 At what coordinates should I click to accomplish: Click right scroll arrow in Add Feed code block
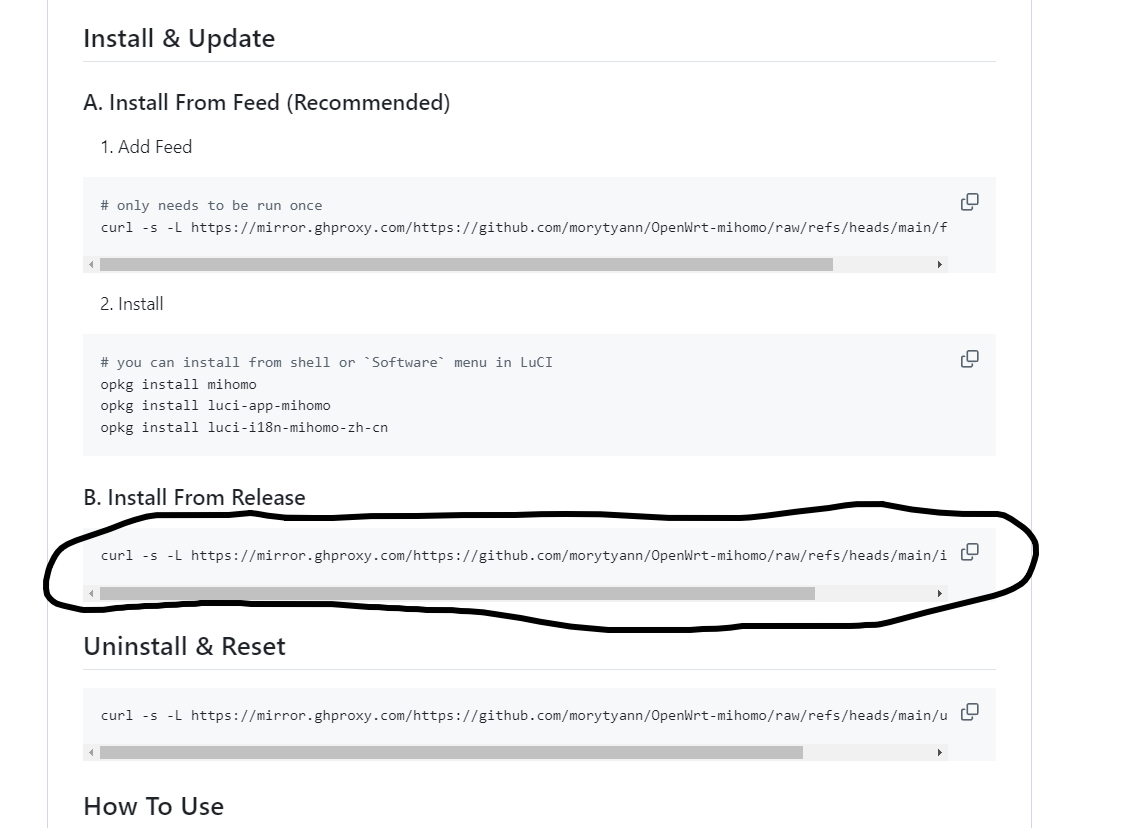[x=940, y=265]
